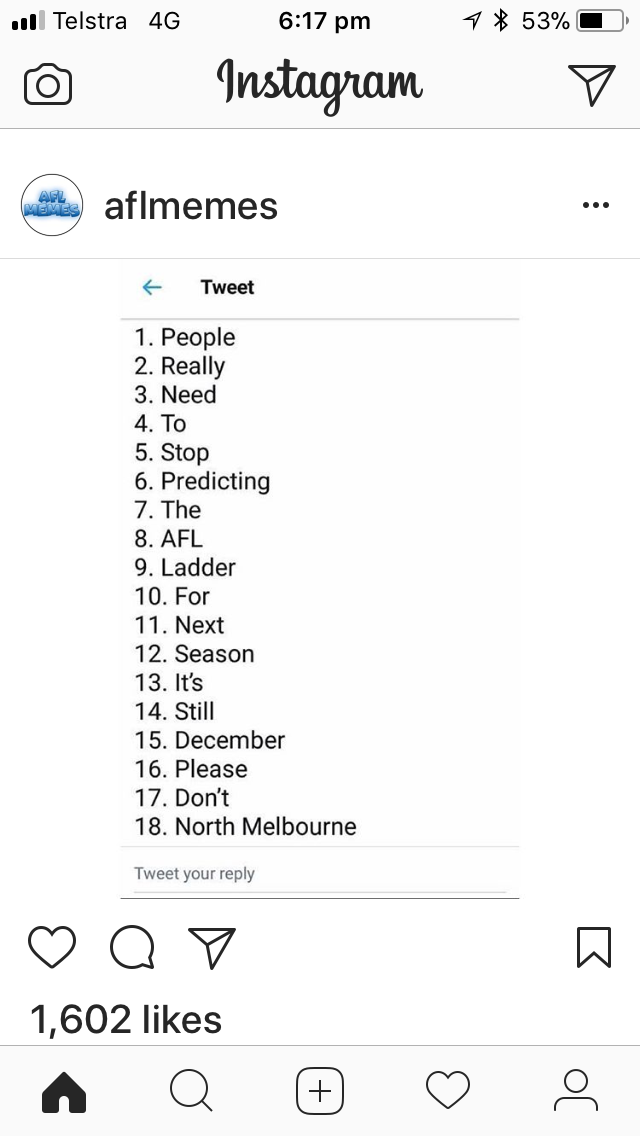Open the Search tab magnifier

(191, 1091)
